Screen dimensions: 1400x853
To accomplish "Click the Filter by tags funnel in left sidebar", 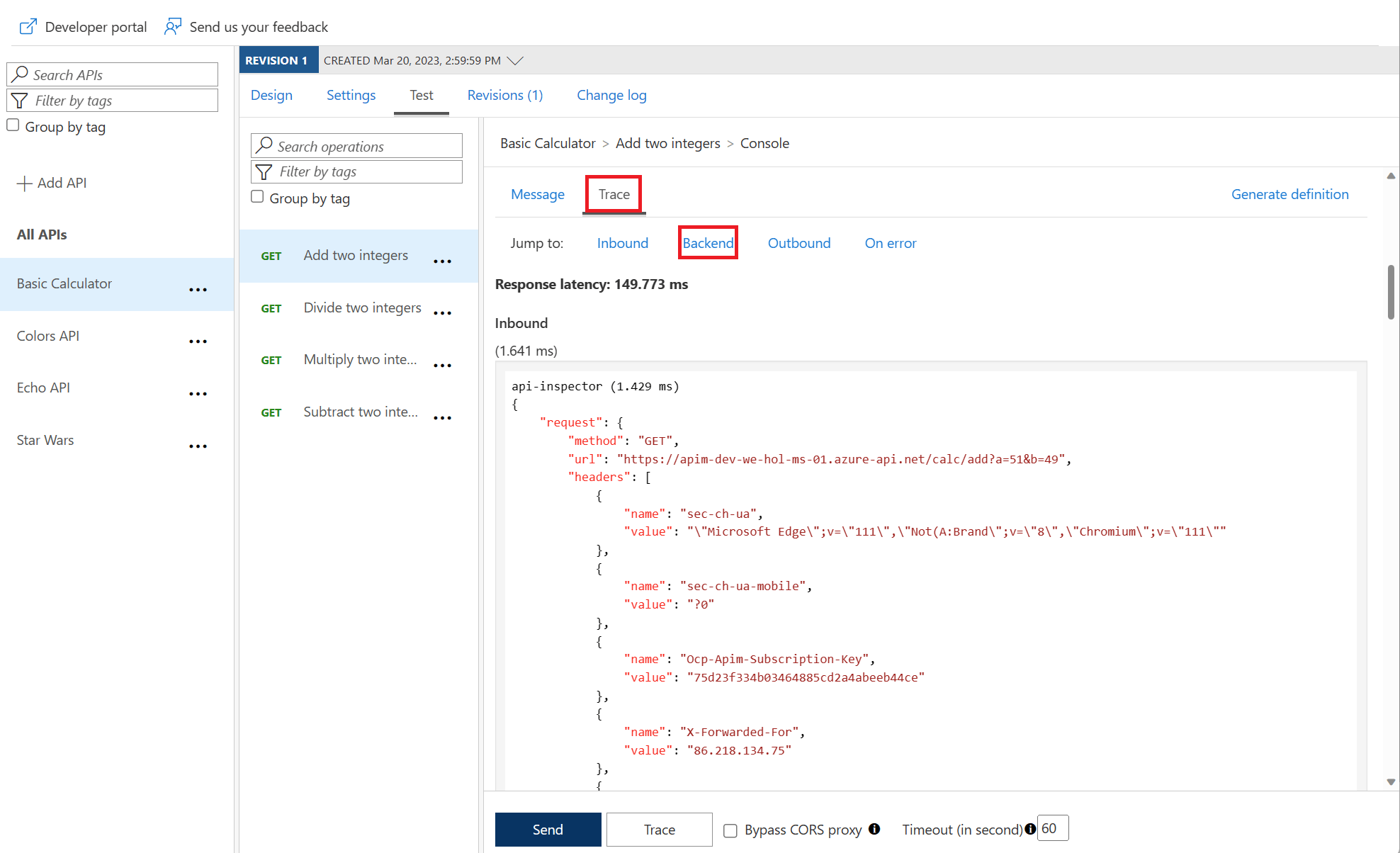I will tap(20, 100).
